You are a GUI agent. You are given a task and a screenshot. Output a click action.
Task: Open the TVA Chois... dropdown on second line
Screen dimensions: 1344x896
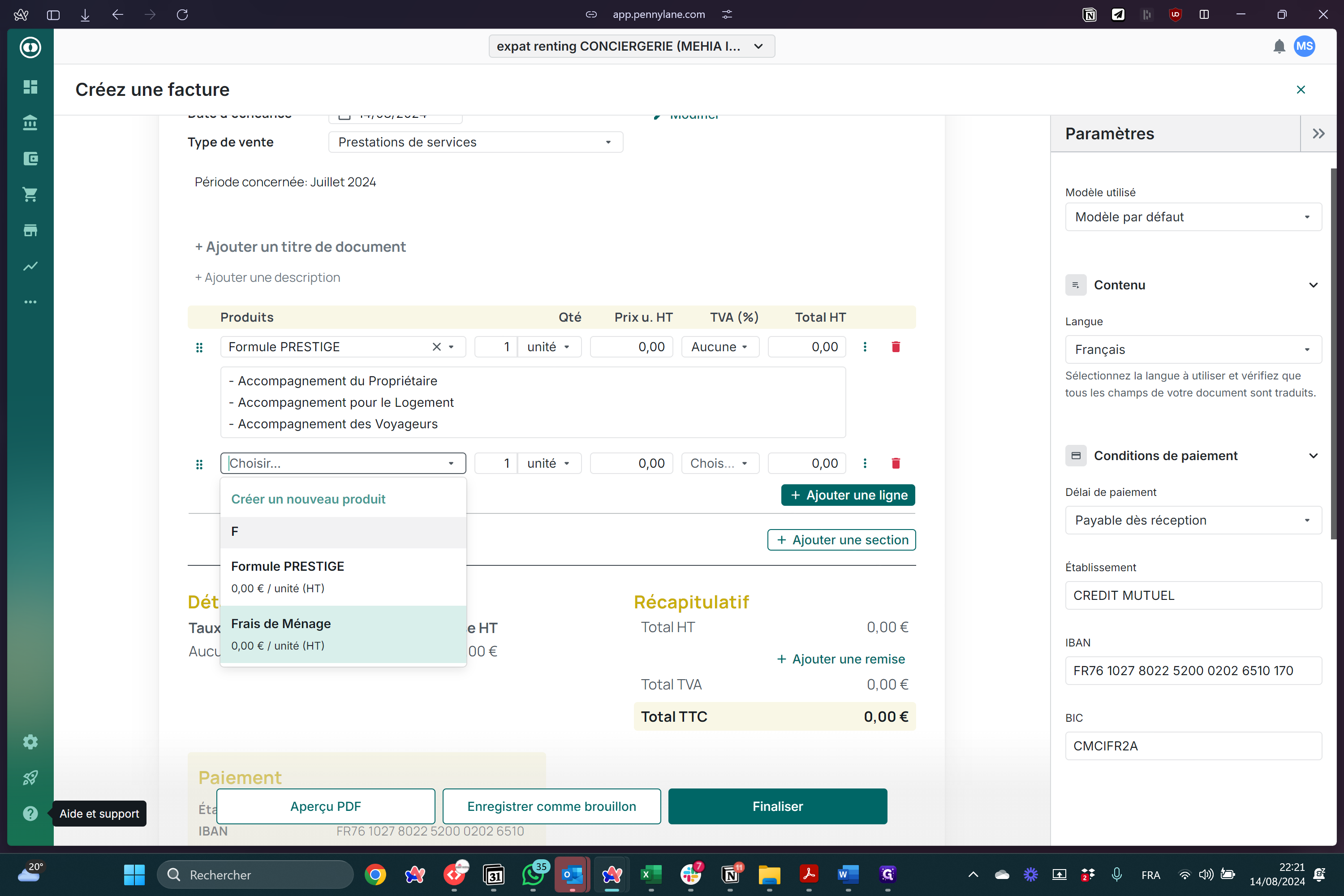point(720,463)
